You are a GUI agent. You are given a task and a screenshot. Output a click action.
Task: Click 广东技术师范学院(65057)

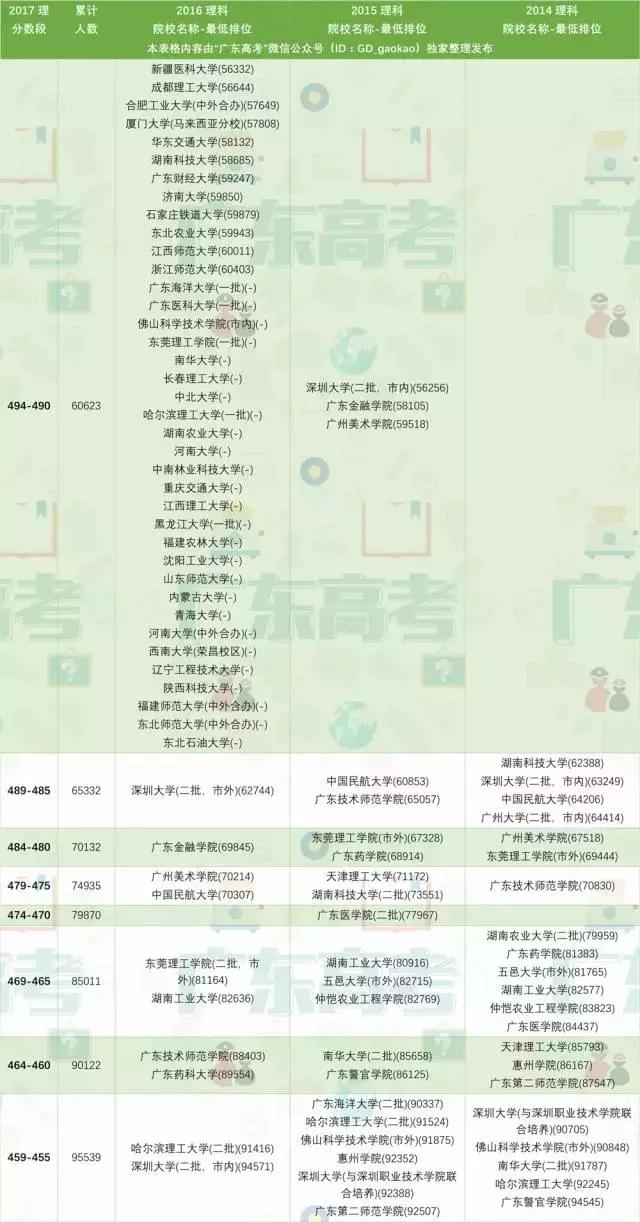coord(377,799)
